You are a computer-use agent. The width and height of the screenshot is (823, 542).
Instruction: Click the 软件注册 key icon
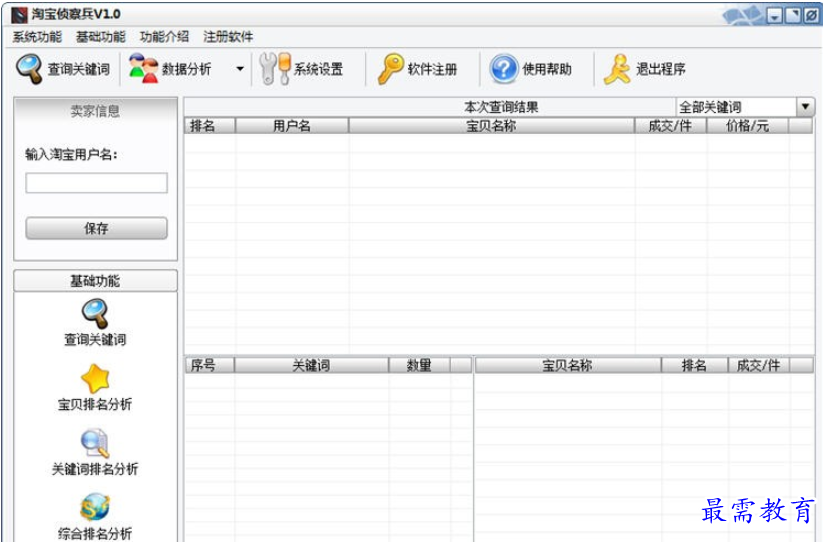pyautogui.click(x=391, y=69)
